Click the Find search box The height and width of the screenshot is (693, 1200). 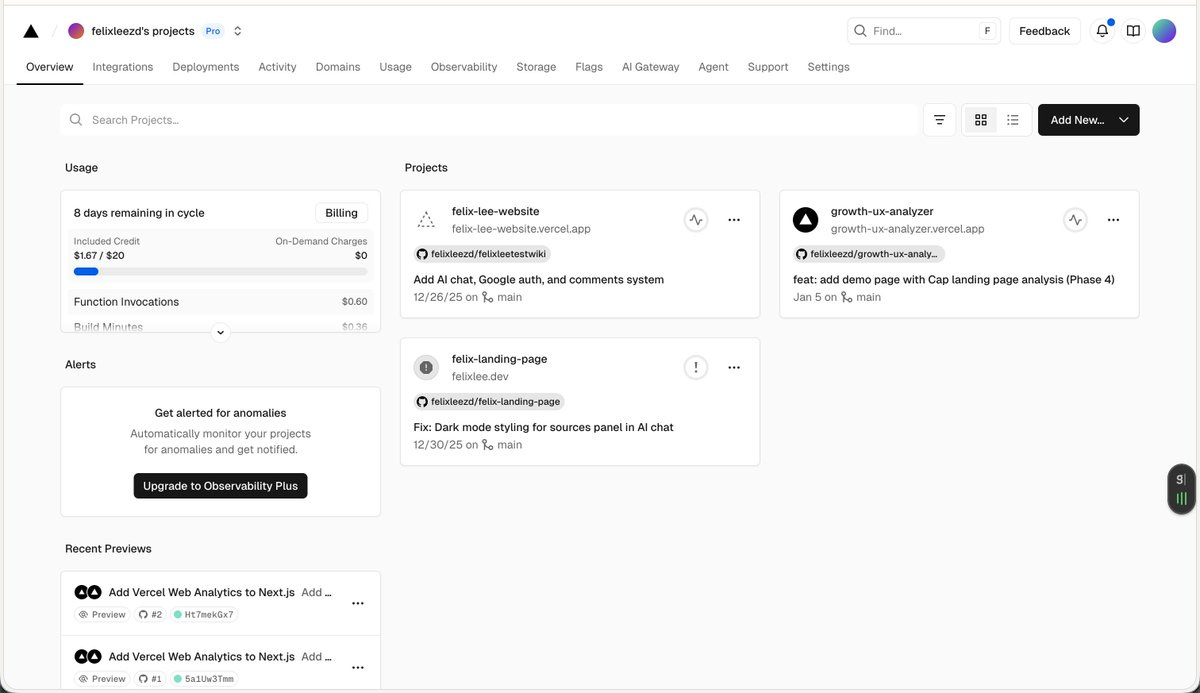click(x=924, y=31)
